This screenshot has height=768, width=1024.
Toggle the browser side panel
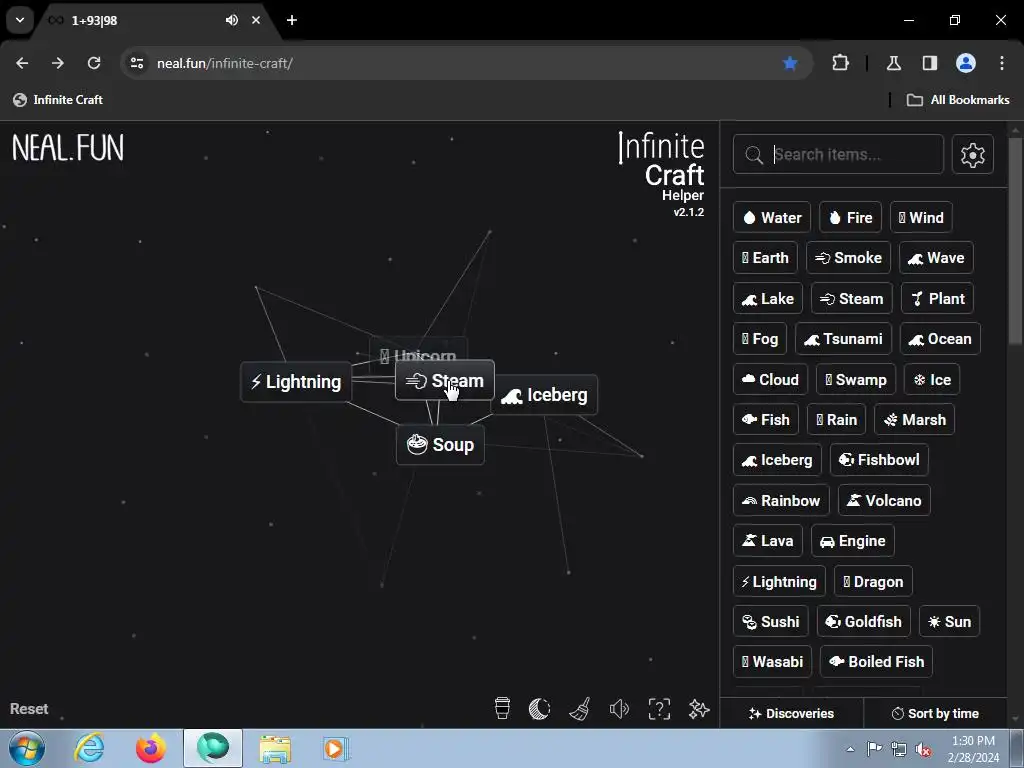[x=930, y=63]
